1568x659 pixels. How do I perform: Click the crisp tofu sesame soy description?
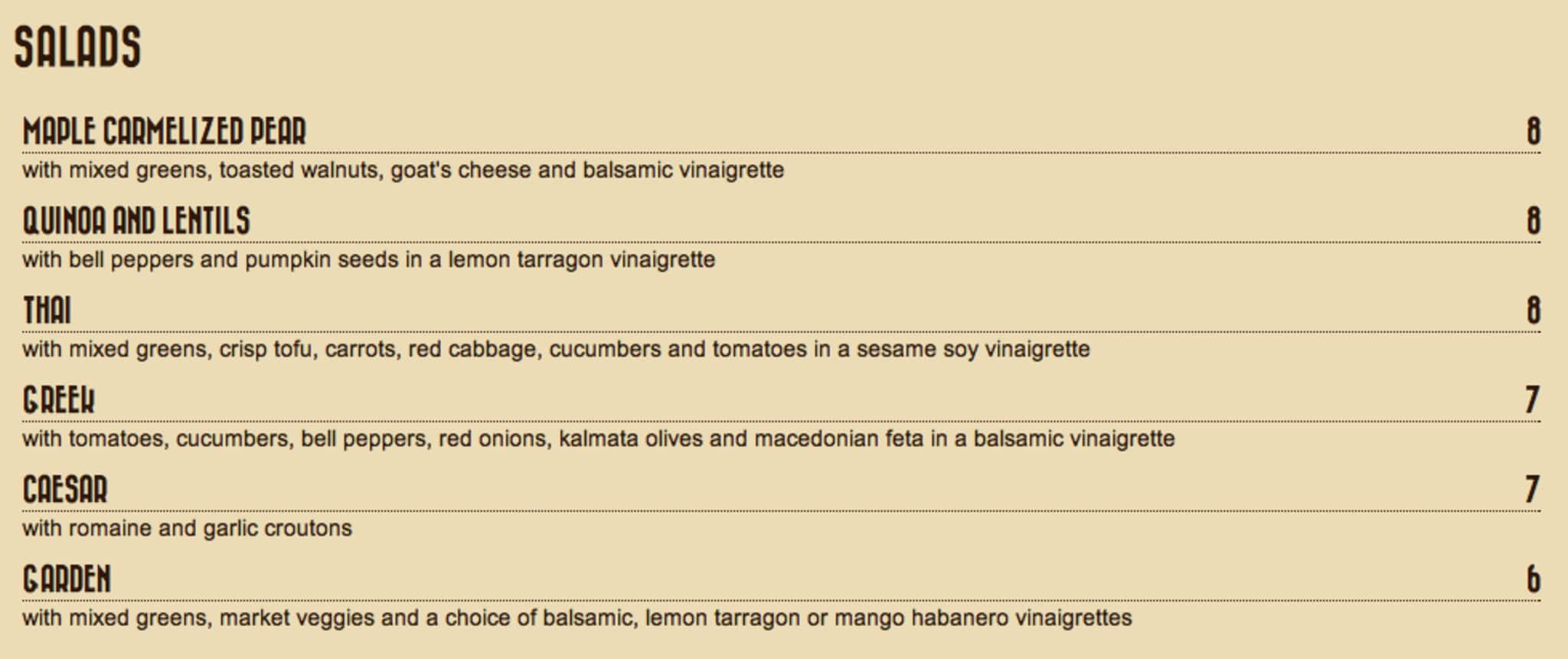point(556,349)
